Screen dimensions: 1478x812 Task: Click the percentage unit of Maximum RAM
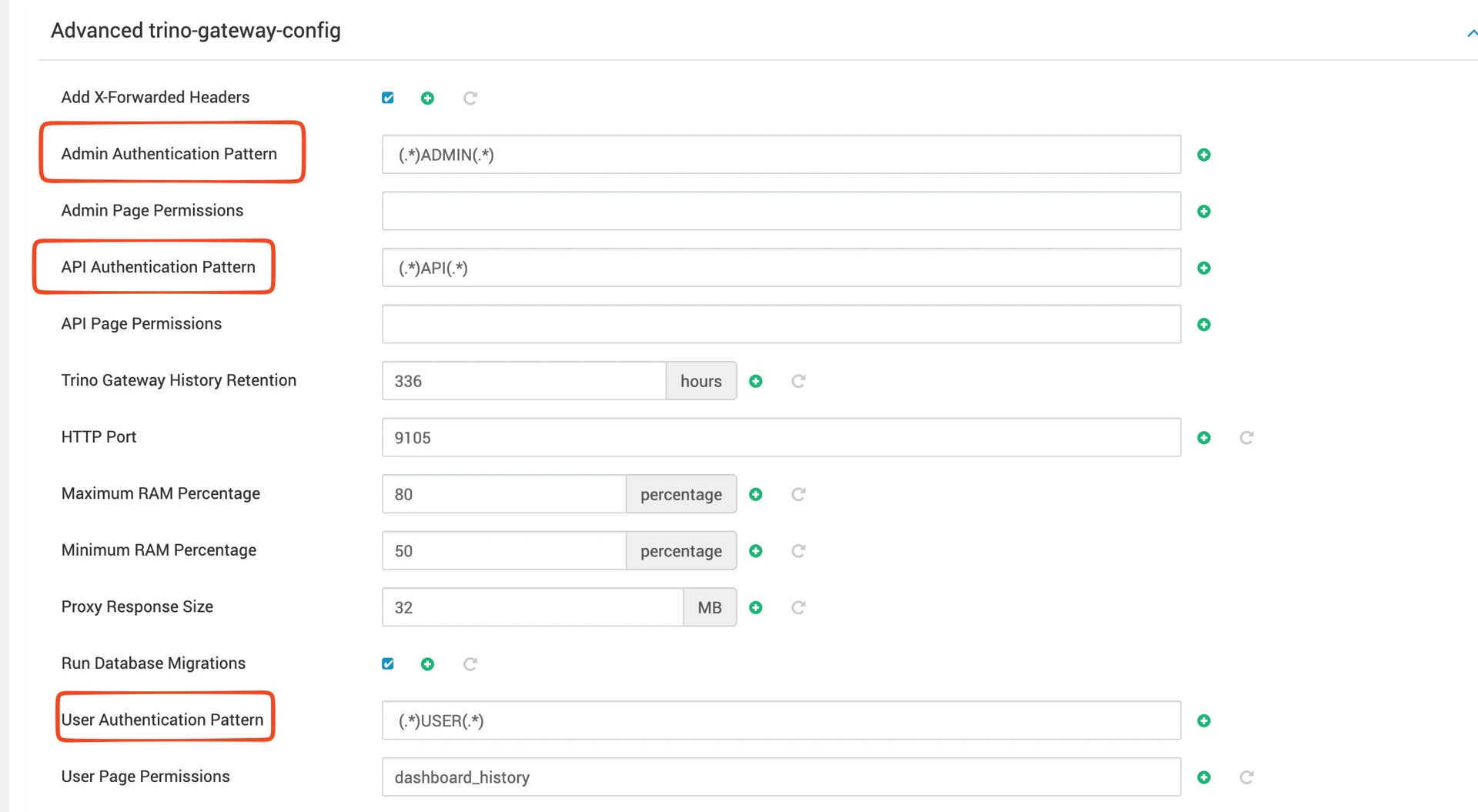[x=681, y=494]
